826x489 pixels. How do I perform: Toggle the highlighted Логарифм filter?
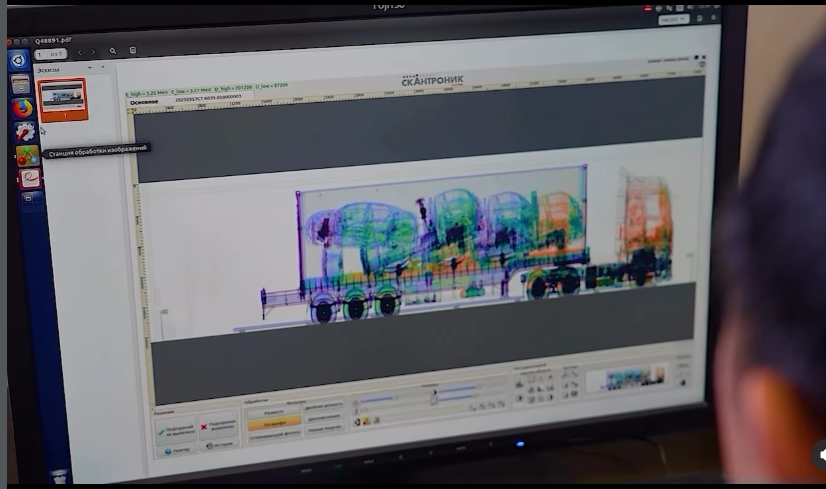(274, 423)
